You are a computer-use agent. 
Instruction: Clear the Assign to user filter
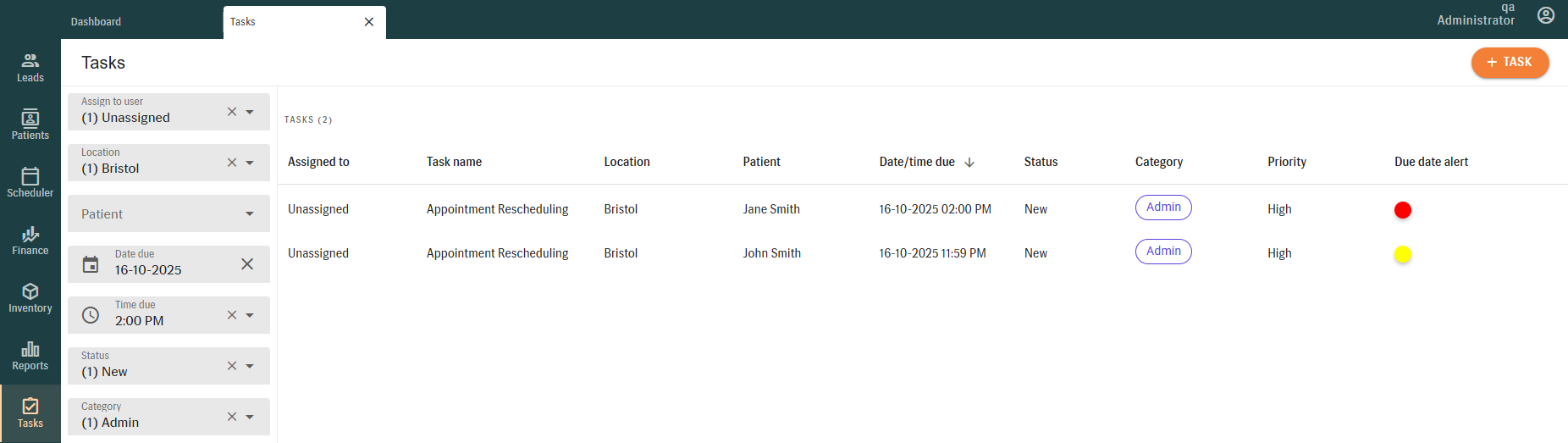point(232,112)
